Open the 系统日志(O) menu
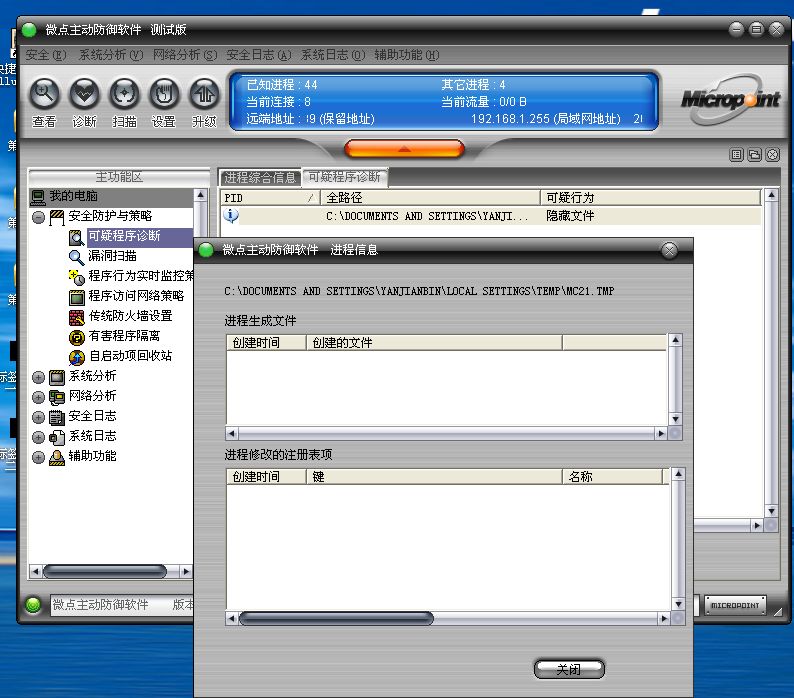 pos(333,55)
